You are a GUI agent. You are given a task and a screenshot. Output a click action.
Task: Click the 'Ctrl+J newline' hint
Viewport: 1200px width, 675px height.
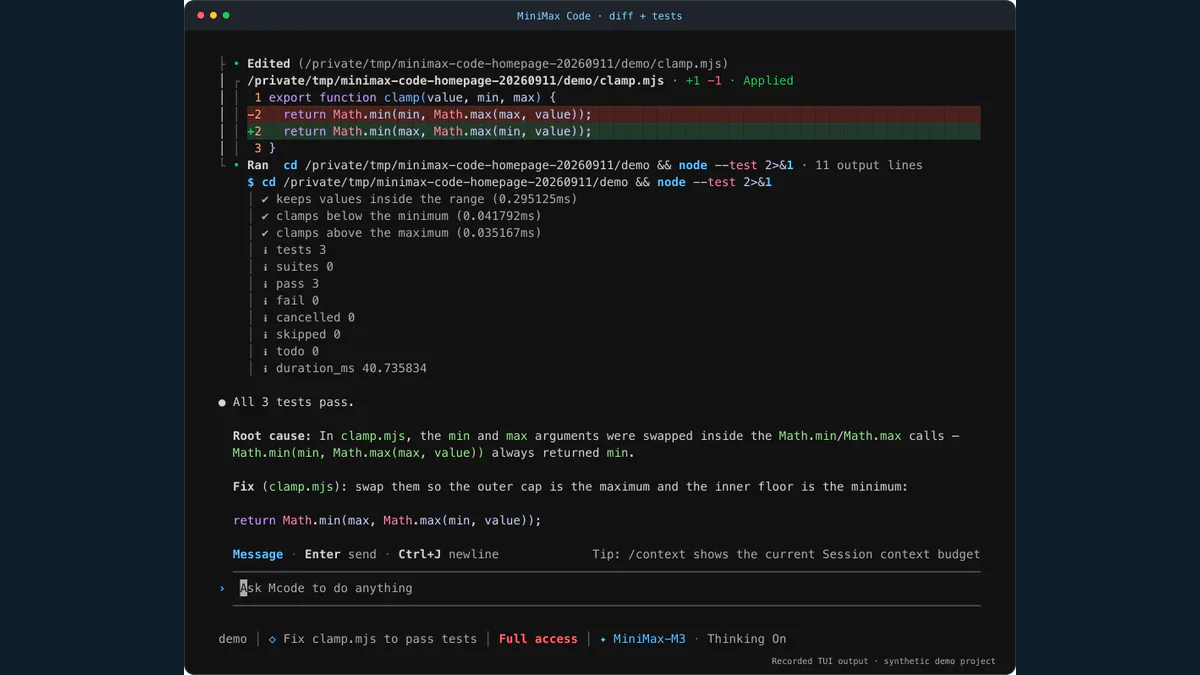coord(448,554)
